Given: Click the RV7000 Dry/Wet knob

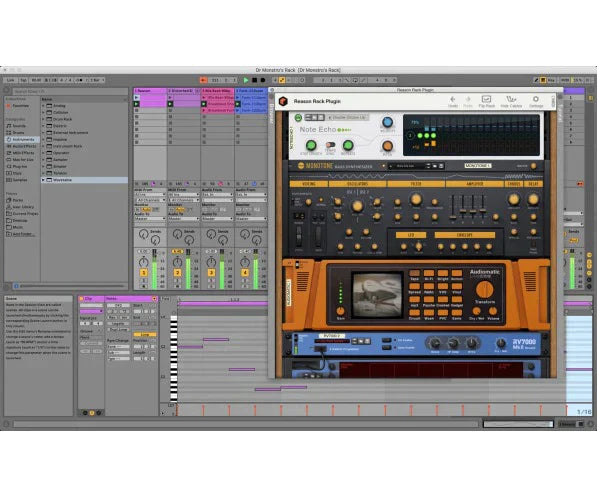Looking at the screenshot, I should click(501, 343).
